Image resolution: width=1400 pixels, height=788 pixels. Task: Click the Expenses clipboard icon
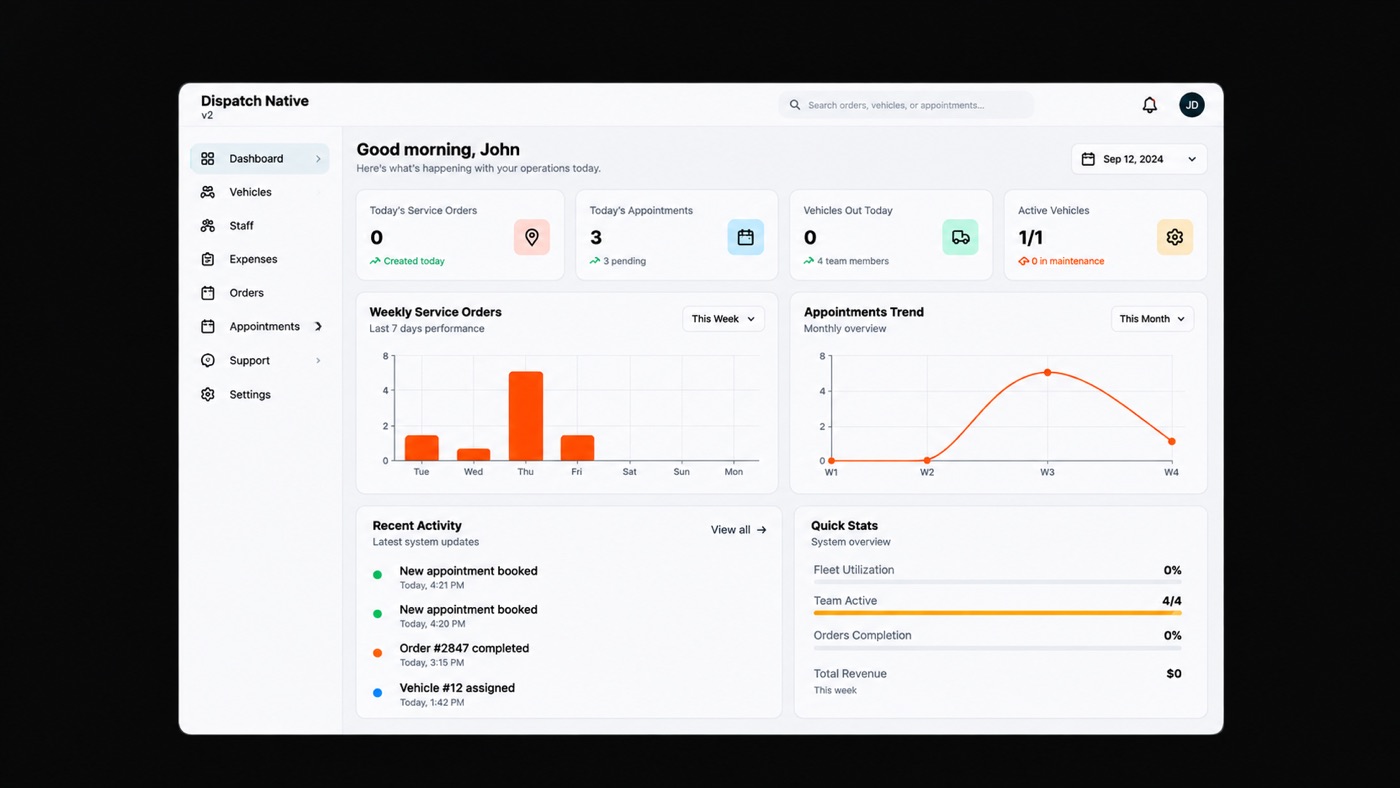pos(208,259)
